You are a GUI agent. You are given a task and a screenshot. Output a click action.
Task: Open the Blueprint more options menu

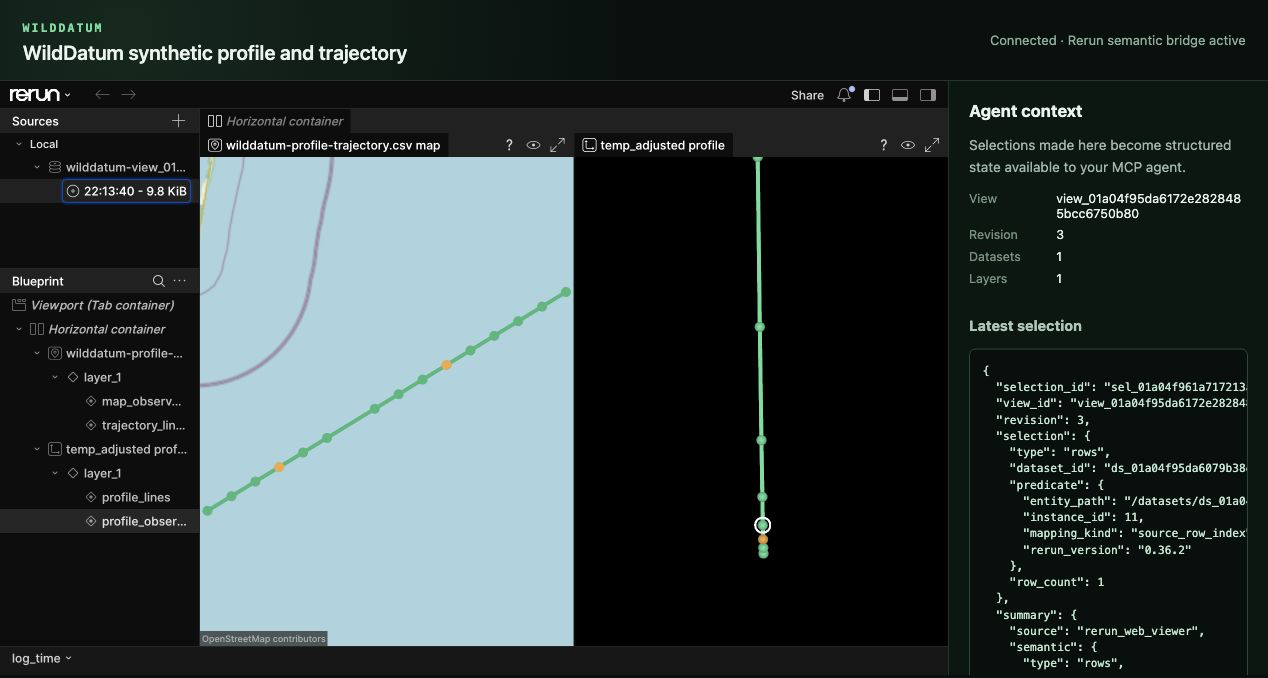pos(180,281)
